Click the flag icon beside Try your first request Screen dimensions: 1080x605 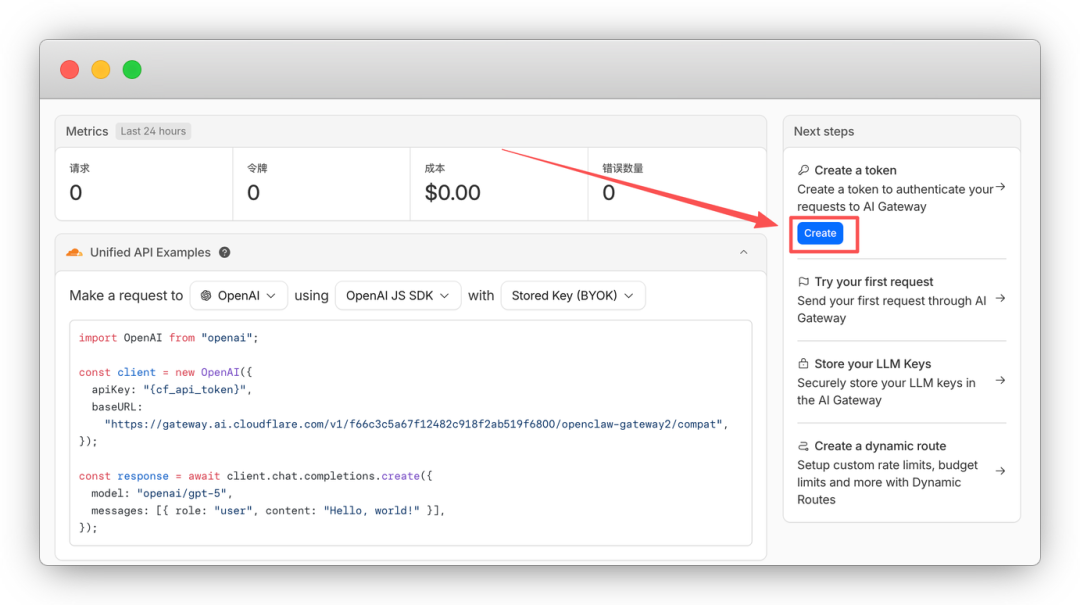(803, 282)
